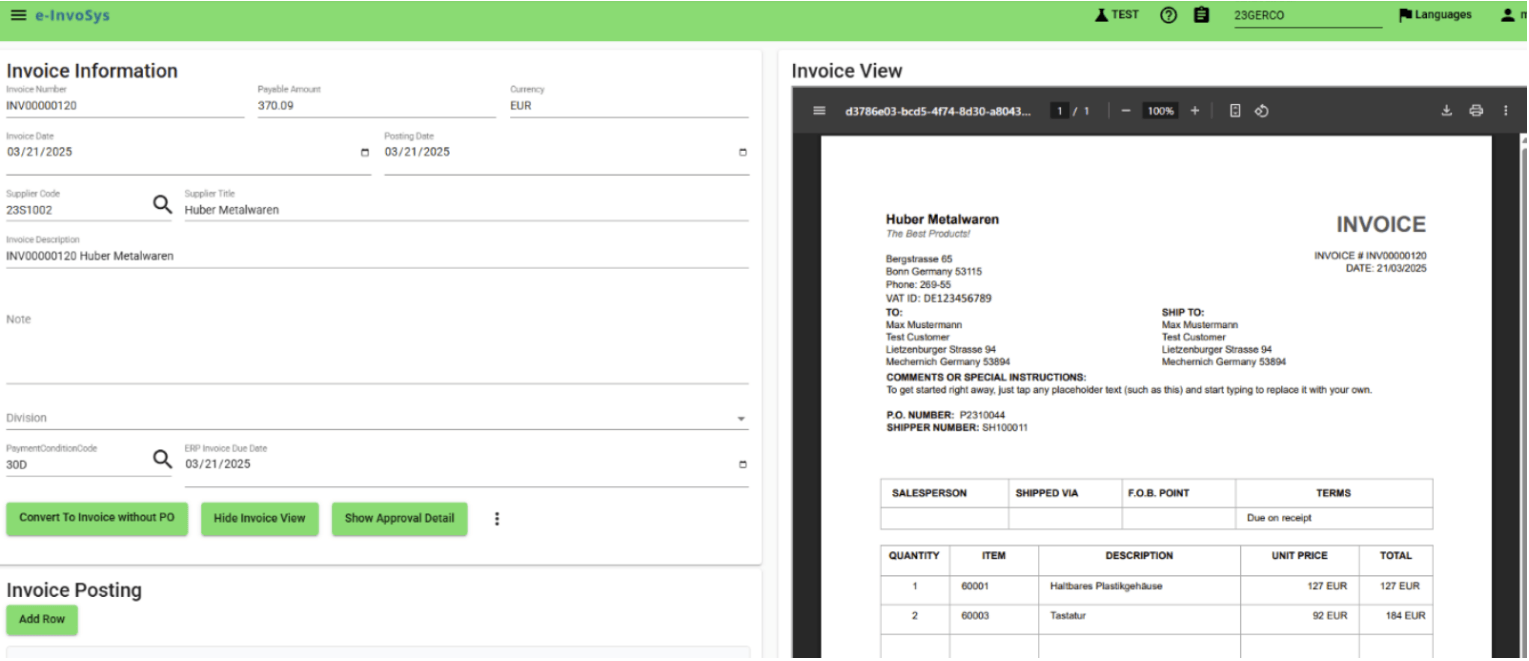
Task: Click Convert To Invoice without PO
Action: click(x=97, y=518)
